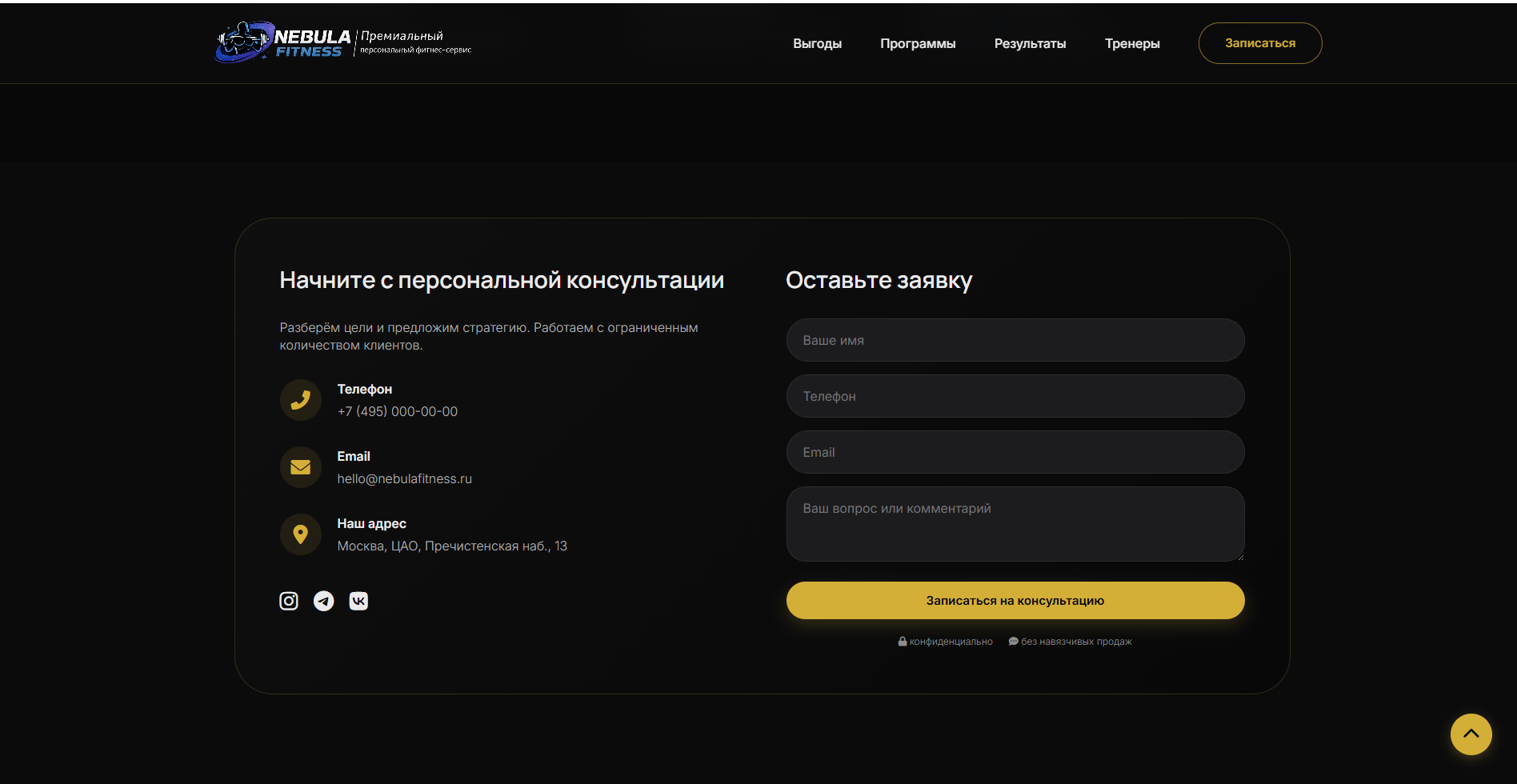
Task: Click the scroll-to-top arrow button
Action: click(x=1471, y=734)
